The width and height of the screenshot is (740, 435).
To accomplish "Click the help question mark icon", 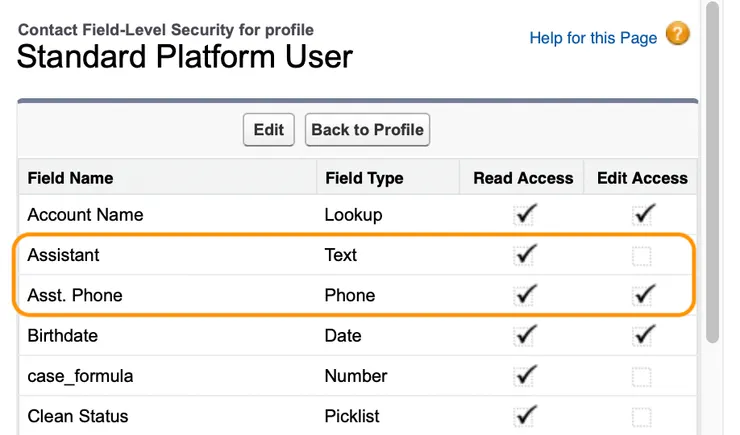I will (678, 35).
